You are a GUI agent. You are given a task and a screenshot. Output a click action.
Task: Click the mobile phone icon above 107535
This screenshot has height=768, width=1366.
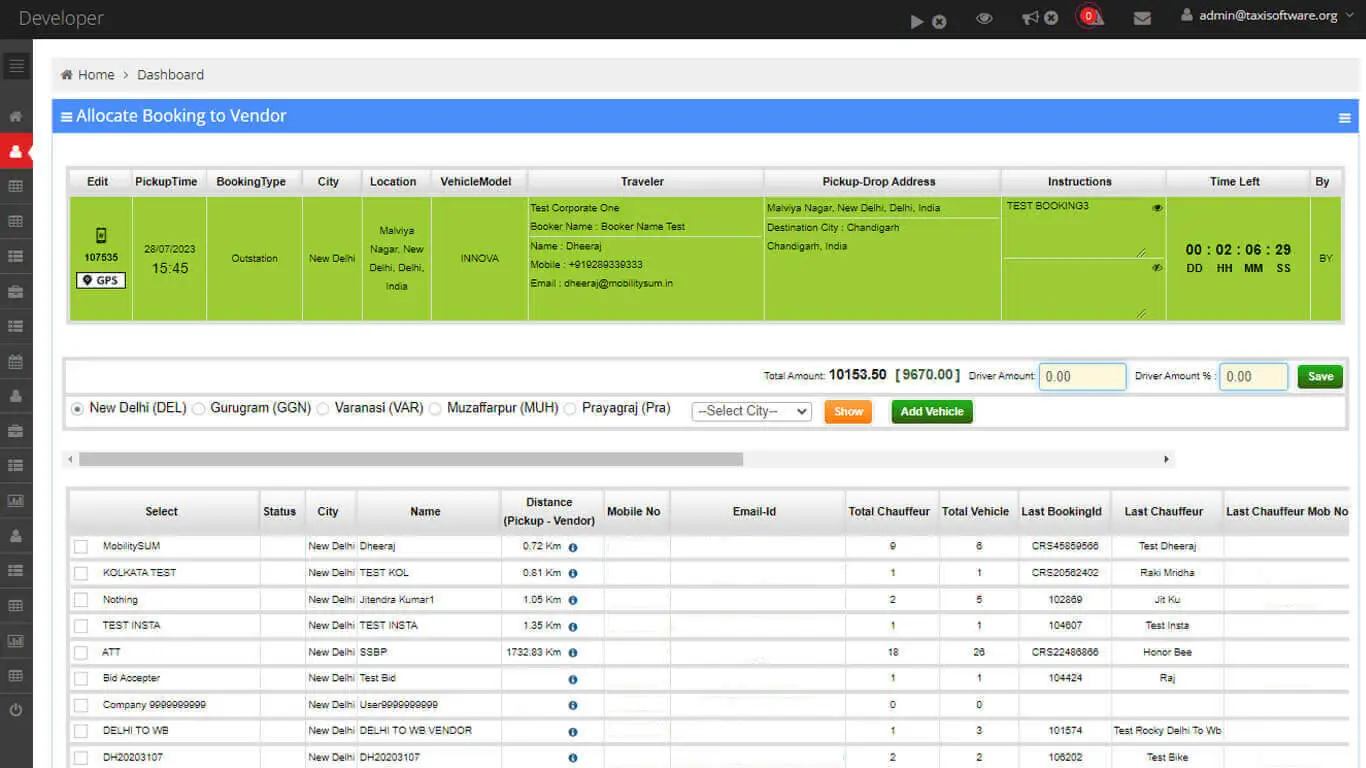coord(101,236)
